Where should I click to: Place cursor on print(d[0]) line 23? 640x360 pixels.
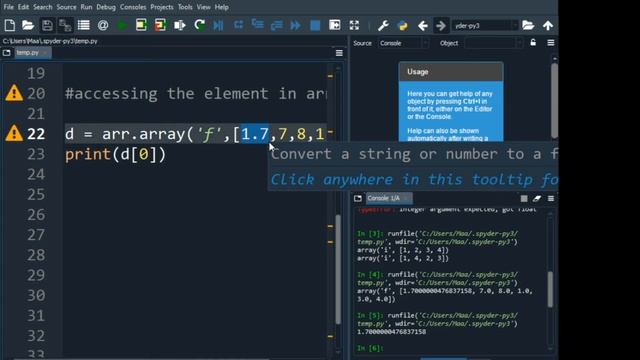click(116, 154)
